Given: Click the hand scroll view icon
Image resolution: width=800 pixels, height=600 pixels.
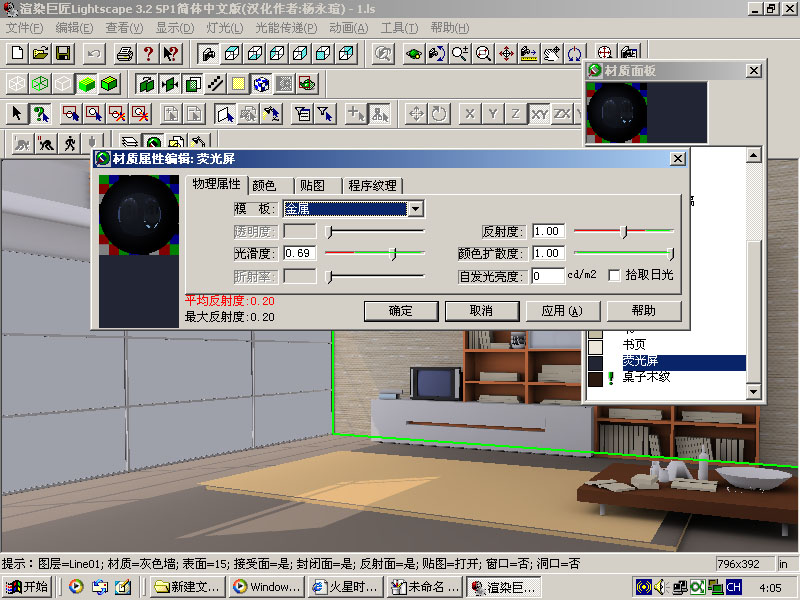Looking at the screenshot, I should coord(552,53).
